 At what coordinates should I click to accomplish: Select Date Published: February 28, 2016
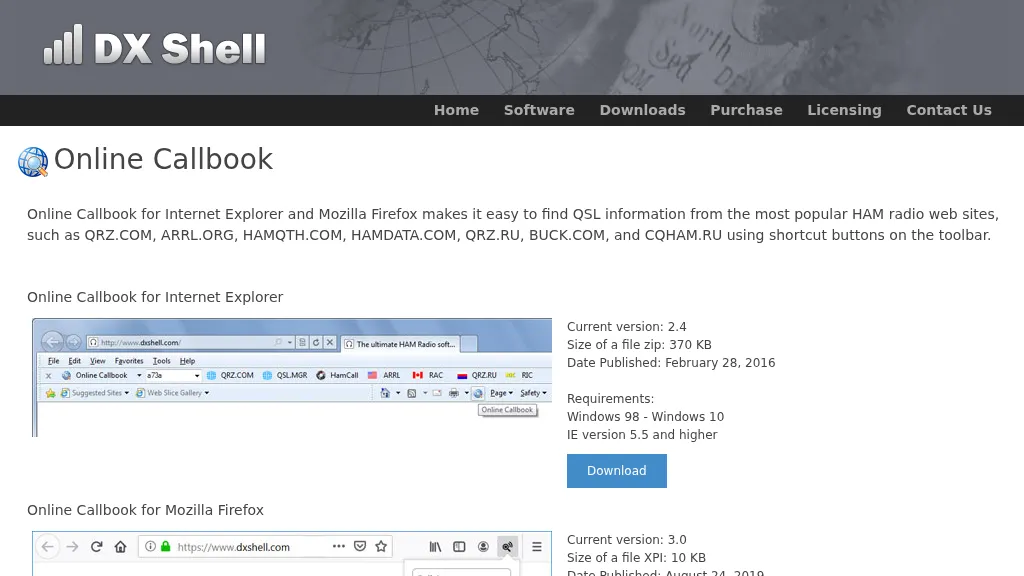[671, 362]
